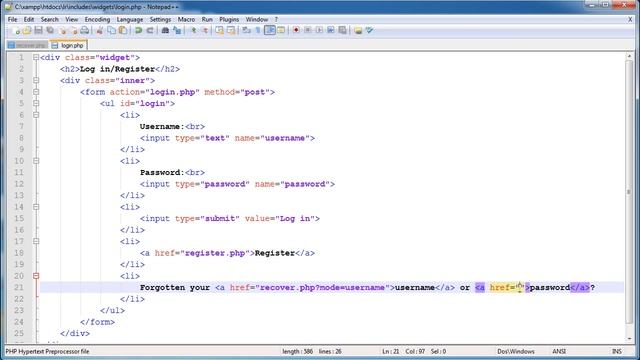Click the Open file folder icon

[x=27, y=31]
